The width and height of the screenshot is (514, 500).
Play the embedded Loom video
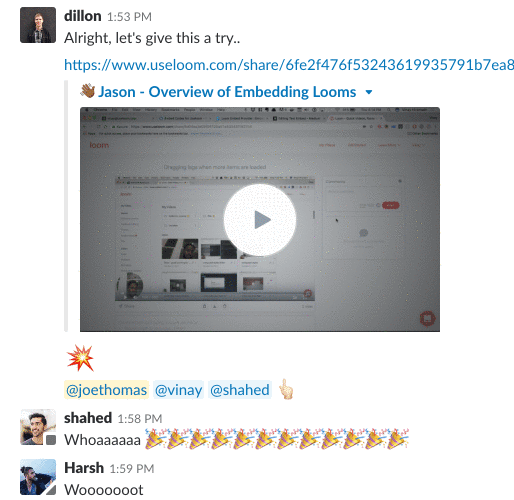tap(260, 220)
